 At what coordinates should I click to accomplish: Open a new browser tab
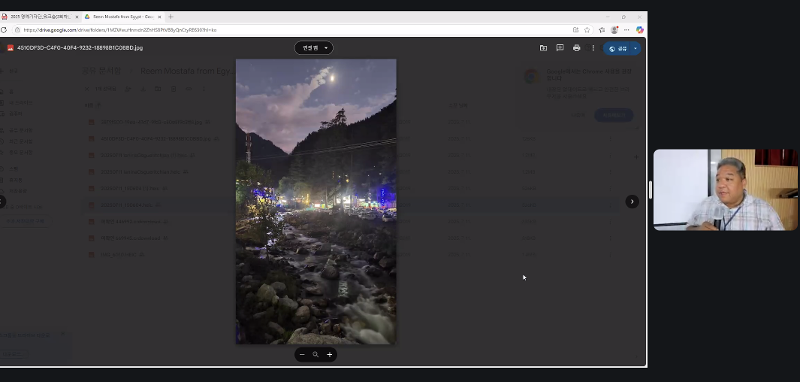(170, 17)
